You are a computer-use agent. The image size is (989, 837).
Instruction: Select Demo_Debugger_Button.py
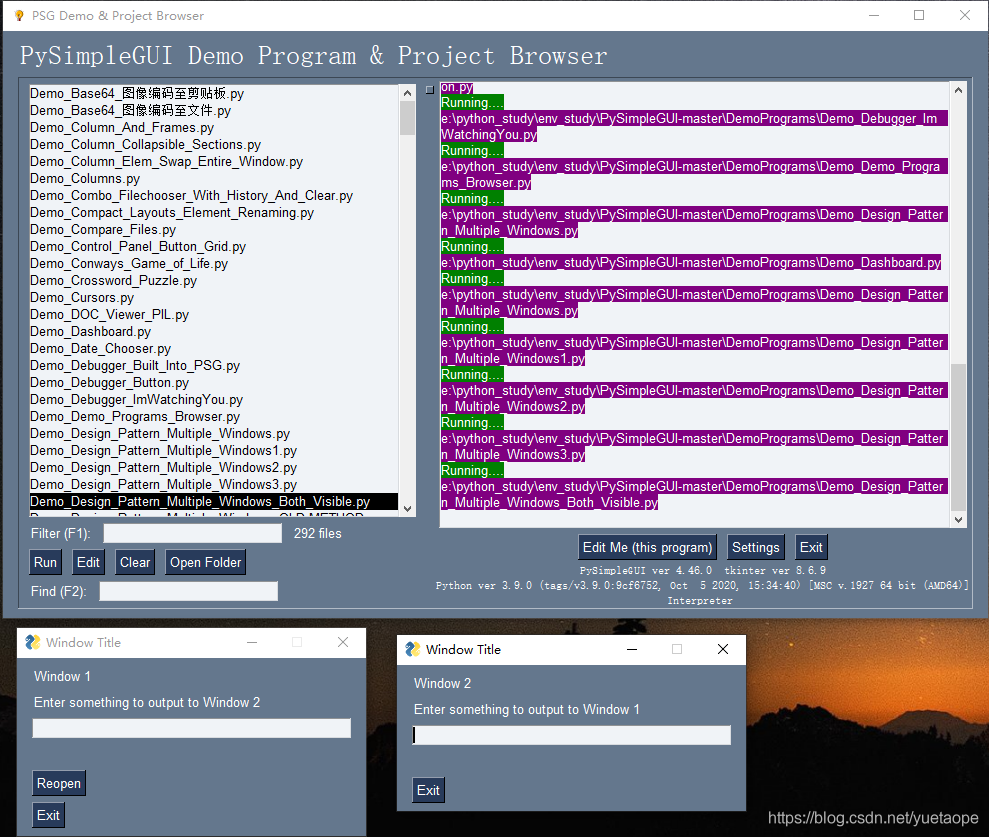[x=214, y=383]
